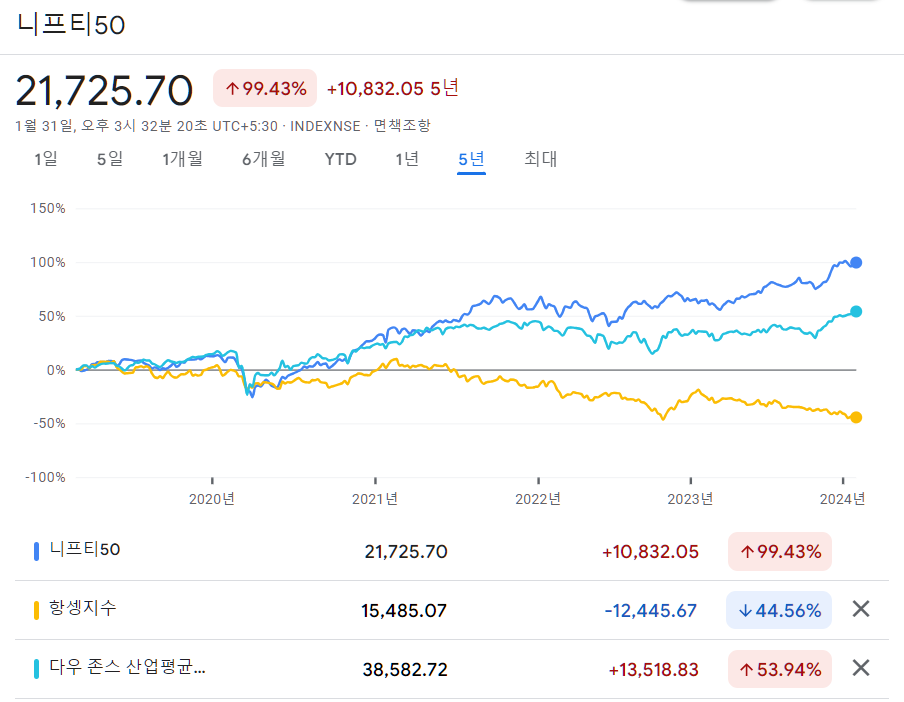Viewport: 904px width, 702px height.
Task: Click the +10,832.05 5년 header text
Action: [393, 88]
